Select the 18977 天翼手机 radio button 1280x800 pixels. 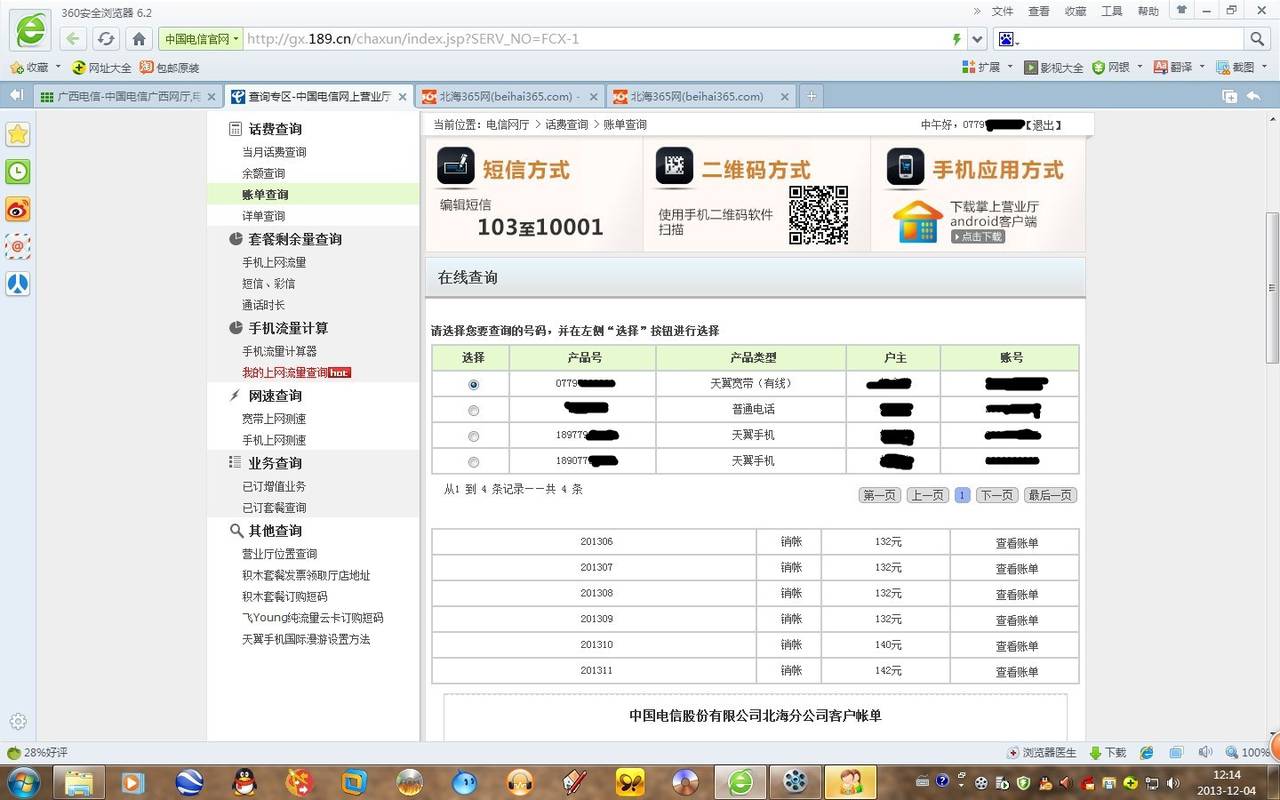(473, 436)
